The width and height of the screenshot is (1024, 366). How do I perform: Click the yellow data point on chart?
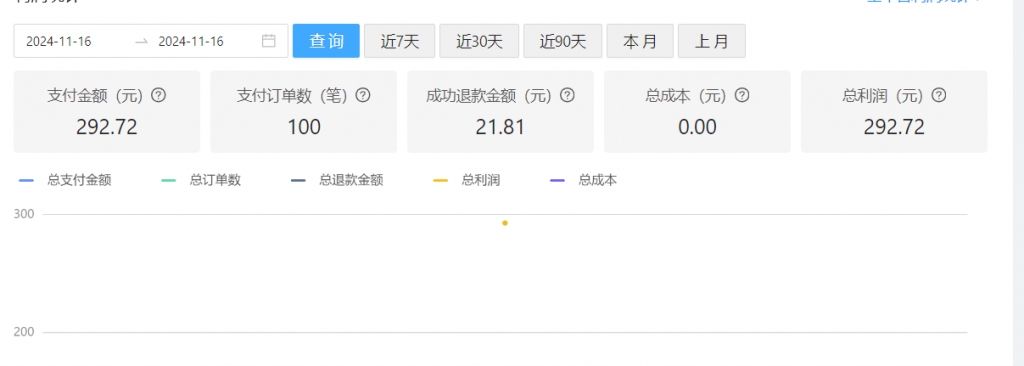pos(505,224)
